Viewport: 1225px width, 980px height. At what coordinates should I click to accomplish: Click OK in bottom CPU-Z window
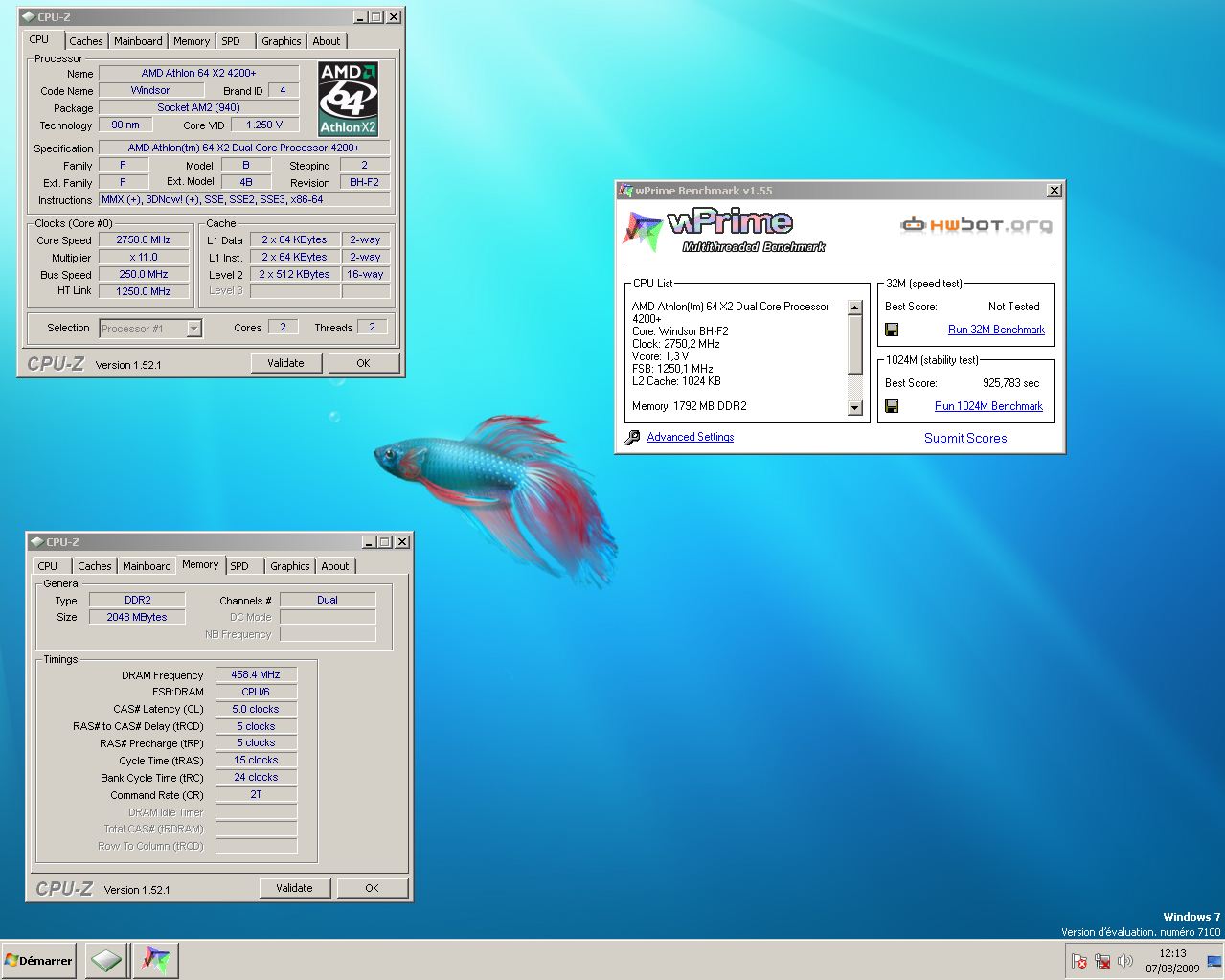(x=372, y=888)
